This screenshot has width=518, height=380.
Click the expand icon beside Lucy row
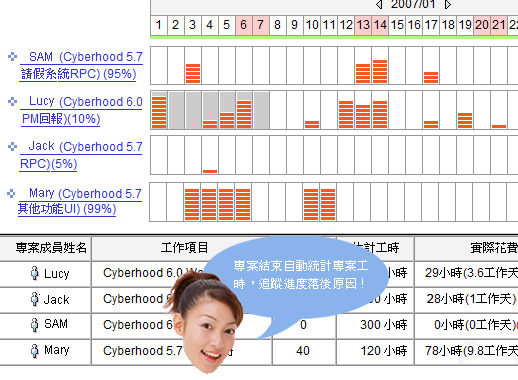click(12, 101)
